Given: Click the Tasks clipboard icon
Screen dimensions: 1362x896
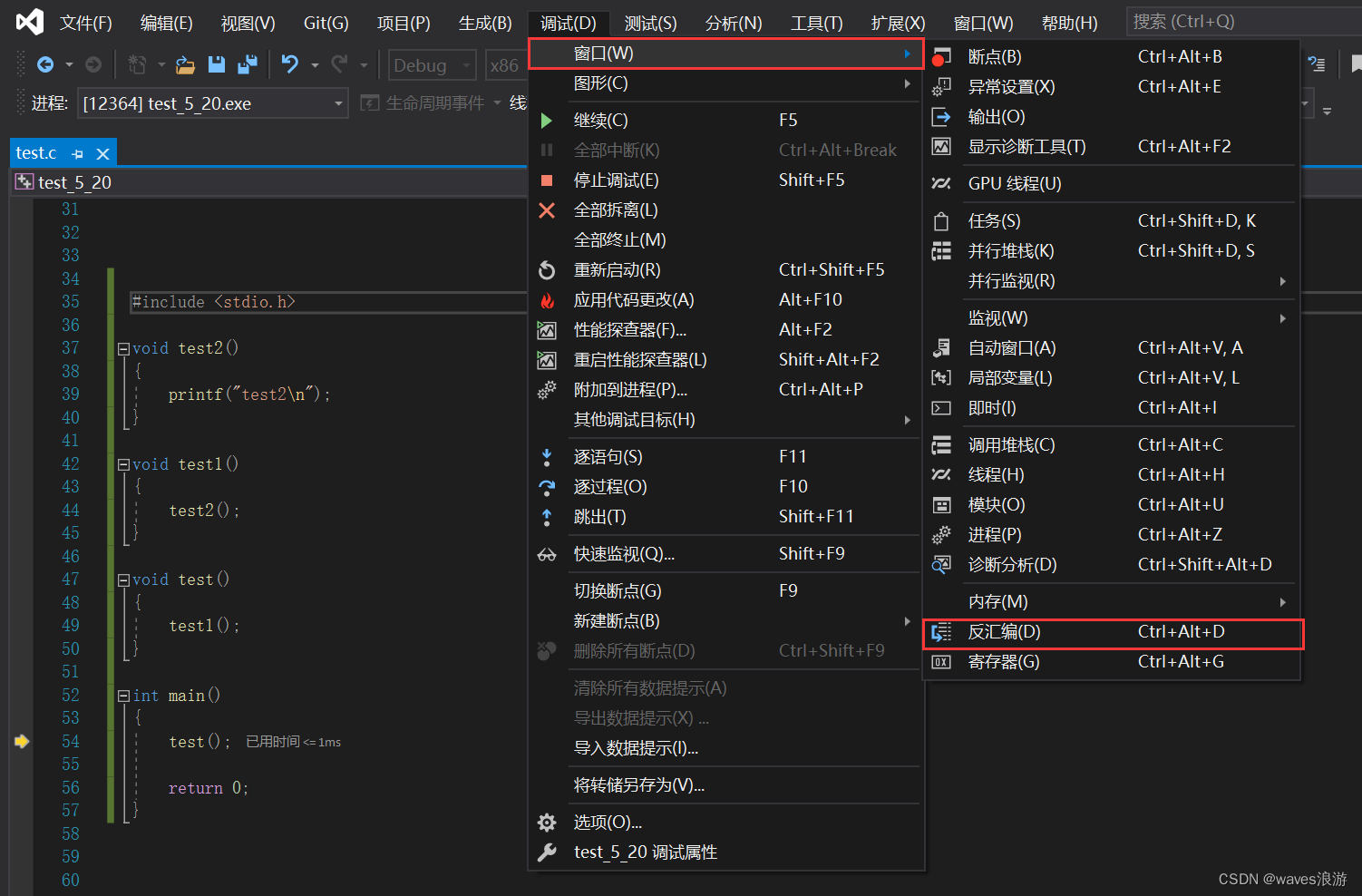Looking at the screenshot, I should 941,221.
